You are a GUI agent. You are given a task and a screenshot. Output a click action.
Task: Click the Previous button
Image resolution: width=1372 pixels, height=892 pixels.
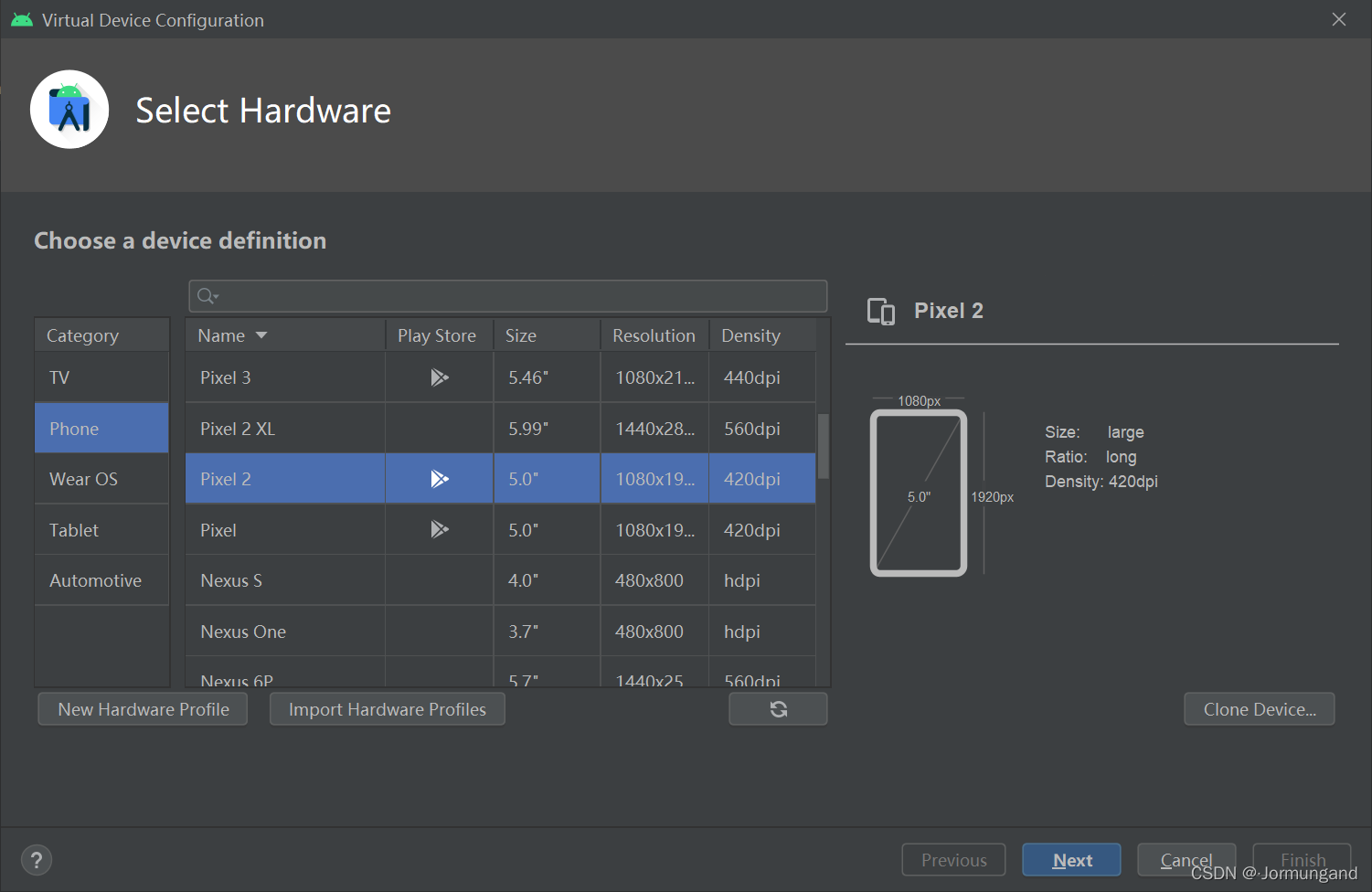953,860
